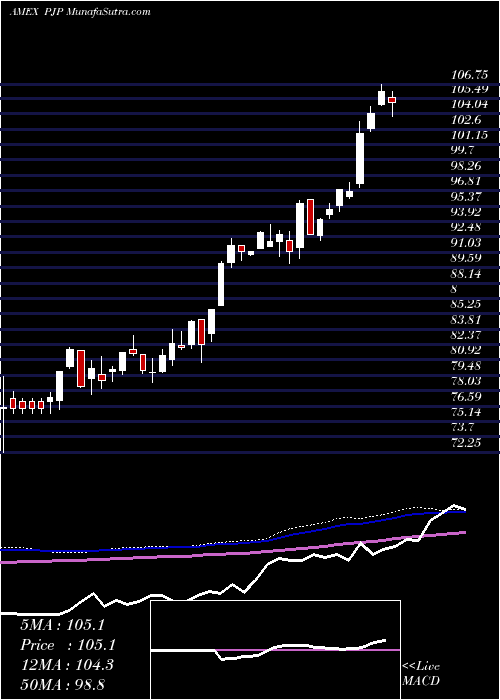Click the 93.92 price axis label

[x=466, y=212]
